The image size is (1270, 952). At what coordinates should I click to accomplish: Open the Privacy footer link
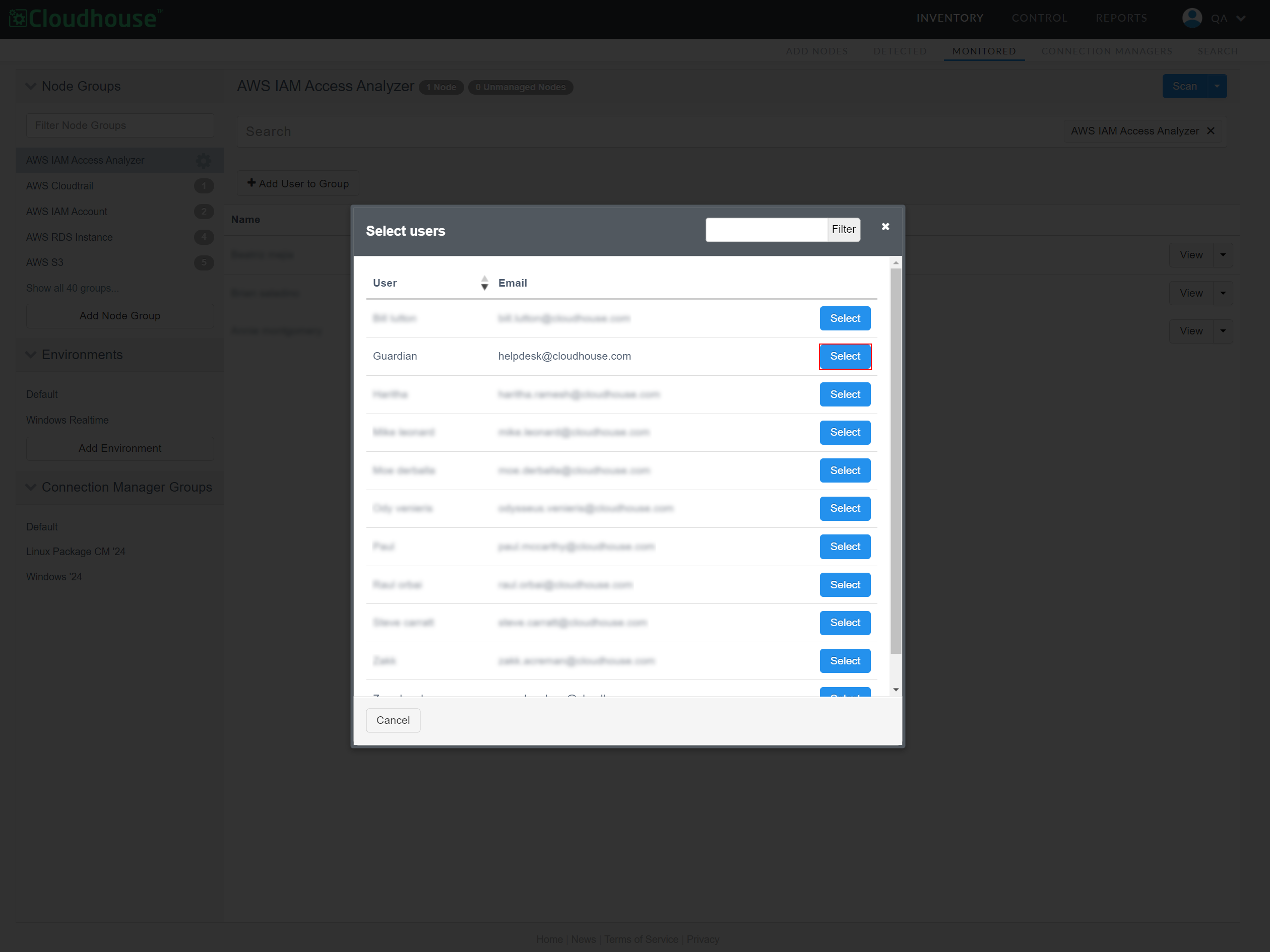tap(703, 939)
